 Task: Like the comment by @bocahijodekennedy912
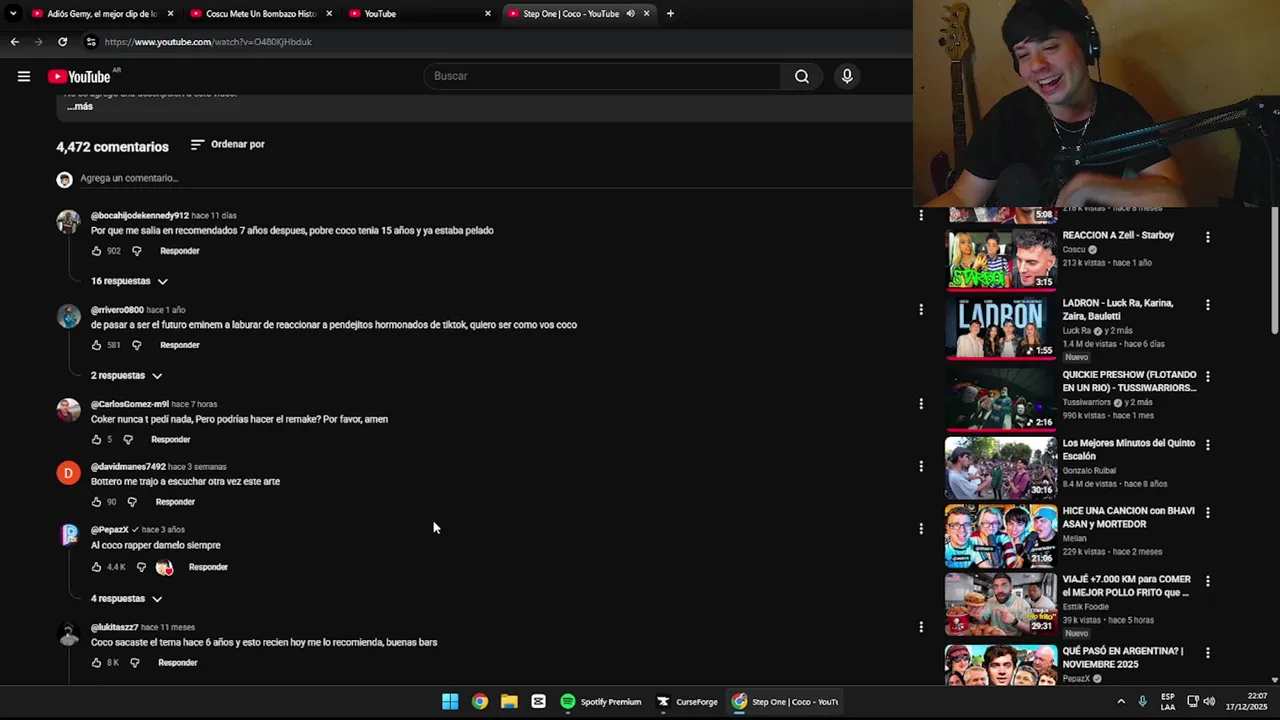pyautogui.click(x=97, y=251)
